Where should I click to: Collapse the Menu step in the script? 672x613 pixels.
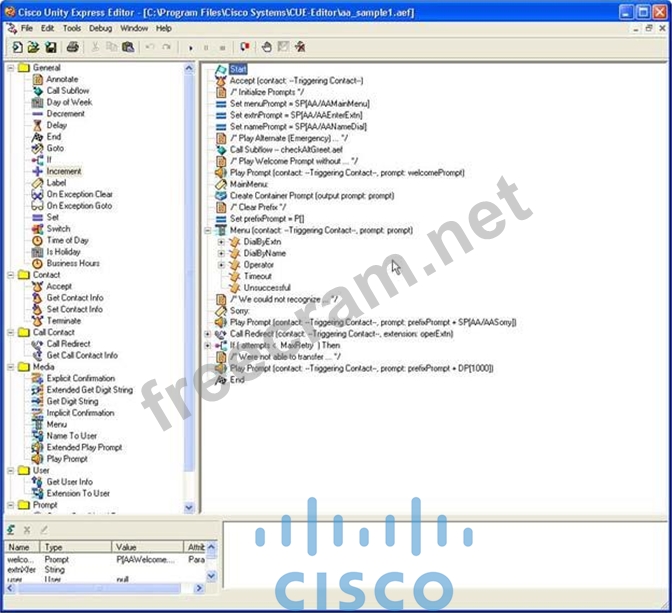click(207, 230)
